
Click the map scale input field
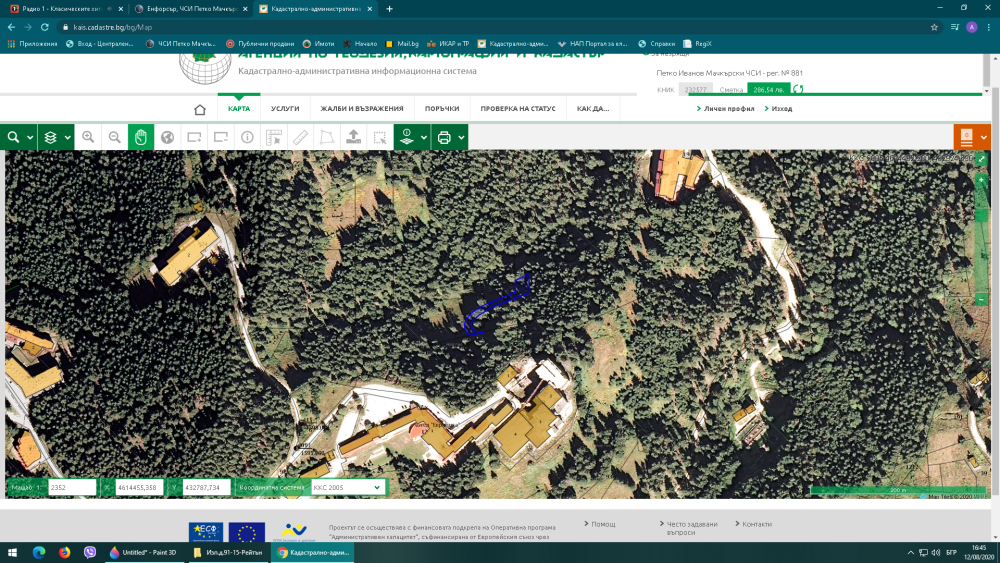pos(71,487)
